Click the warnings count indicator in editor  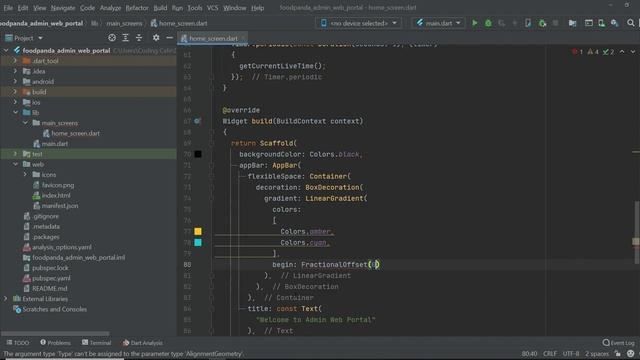[x=593, y=52]
